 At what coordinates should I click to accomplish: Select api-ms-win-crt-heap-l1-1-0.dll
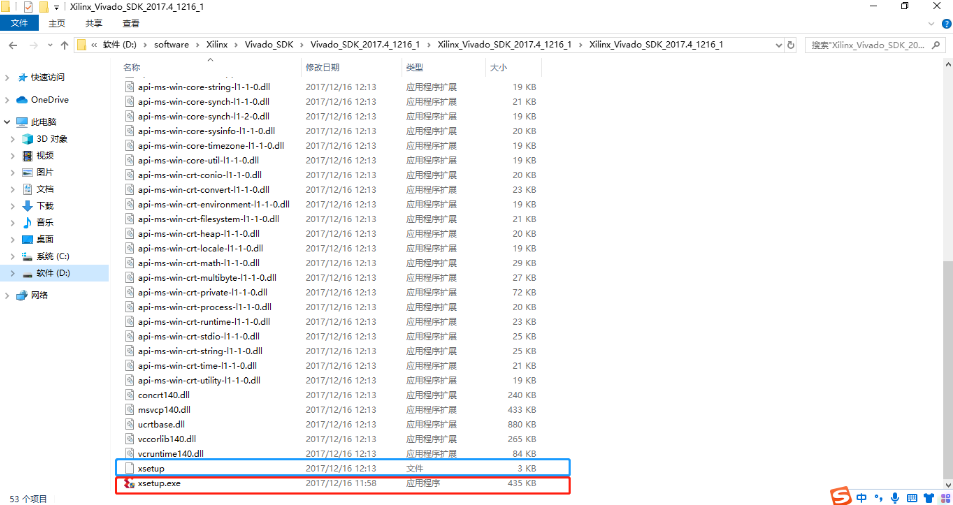(198, 234)
